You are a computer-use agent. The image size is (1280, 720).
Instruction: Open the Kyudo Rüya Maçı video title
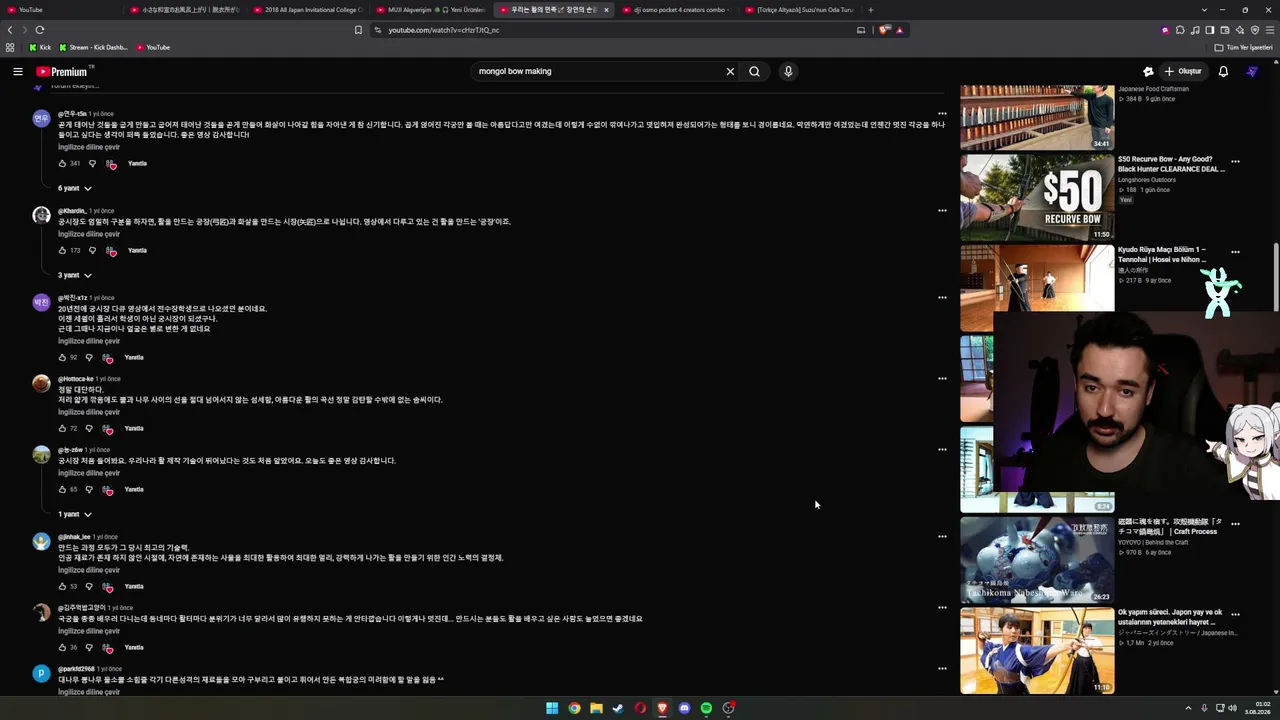click(1162, 254)
